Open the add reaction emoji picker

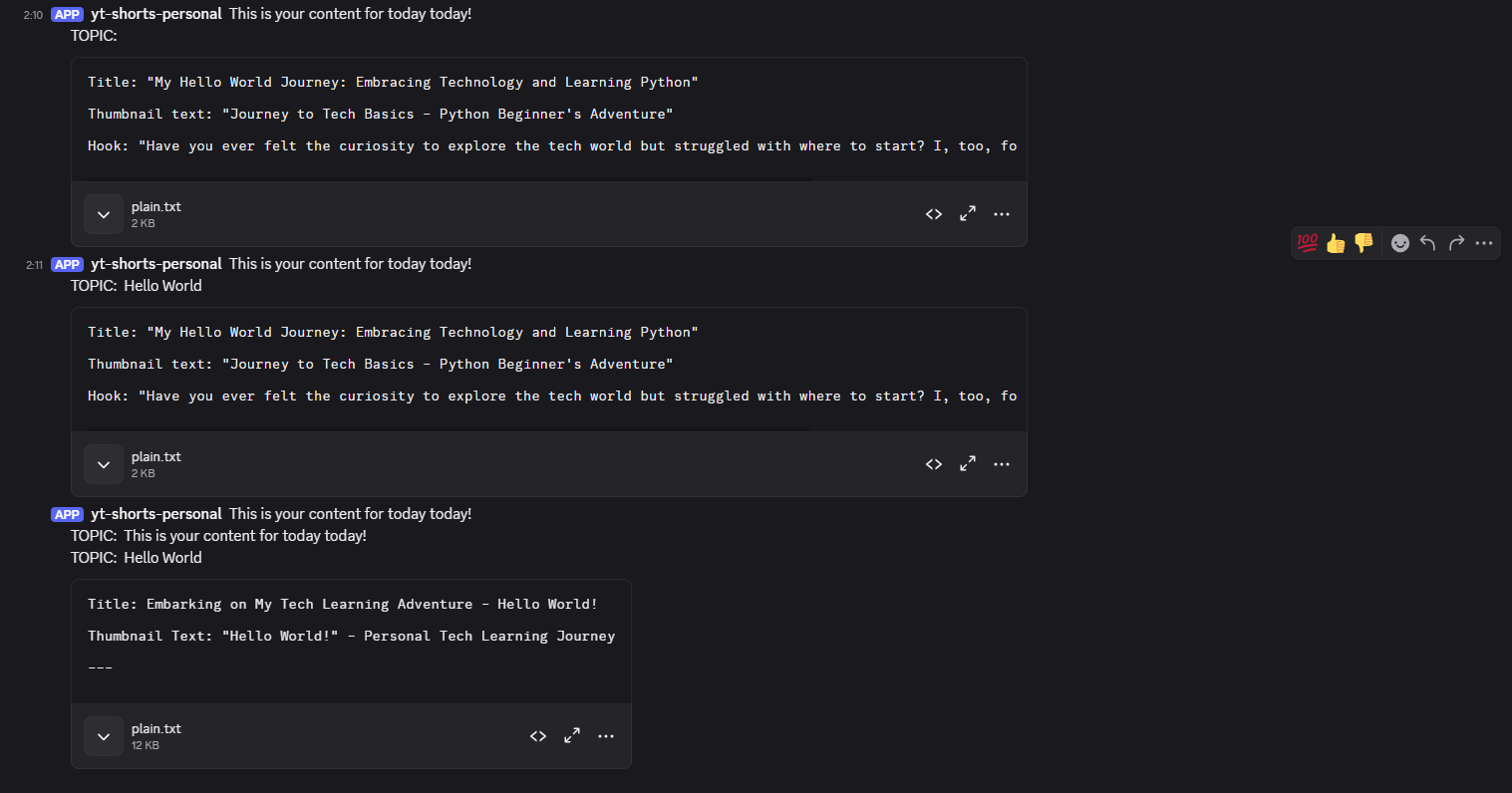[x=1400, y=243]
